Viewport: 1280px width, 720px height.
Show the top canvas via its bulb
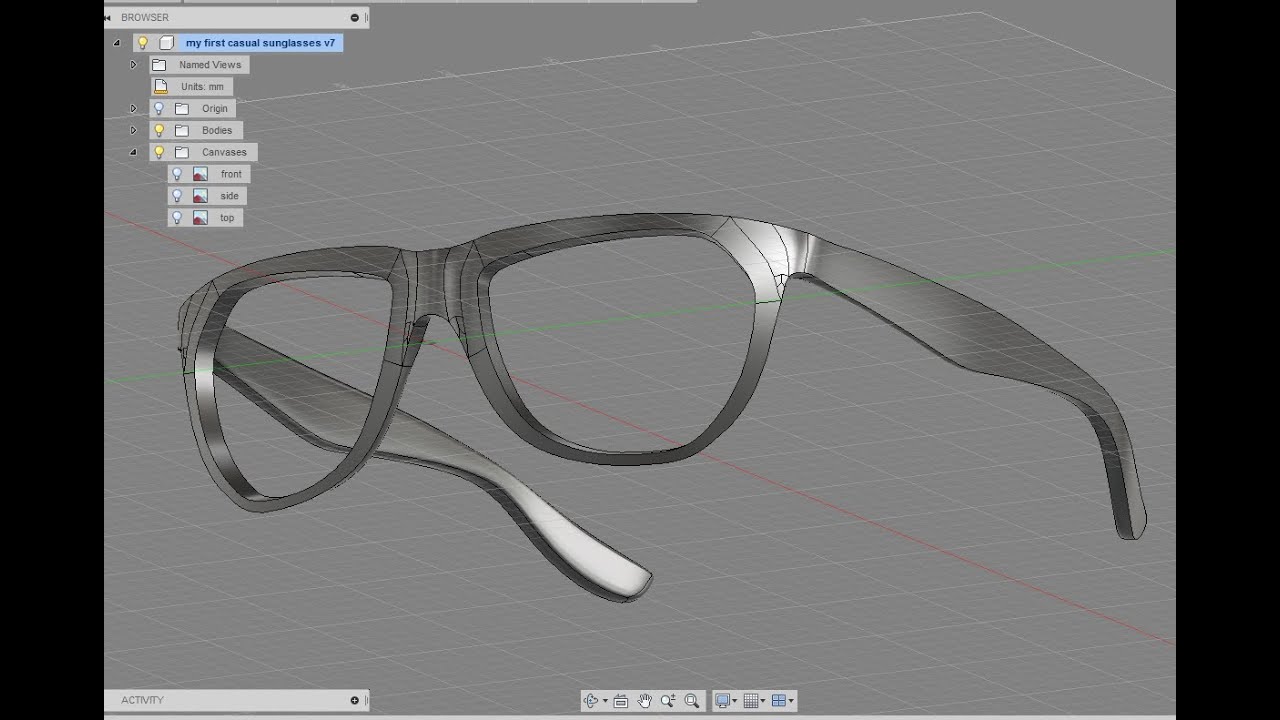pos(177,218)
